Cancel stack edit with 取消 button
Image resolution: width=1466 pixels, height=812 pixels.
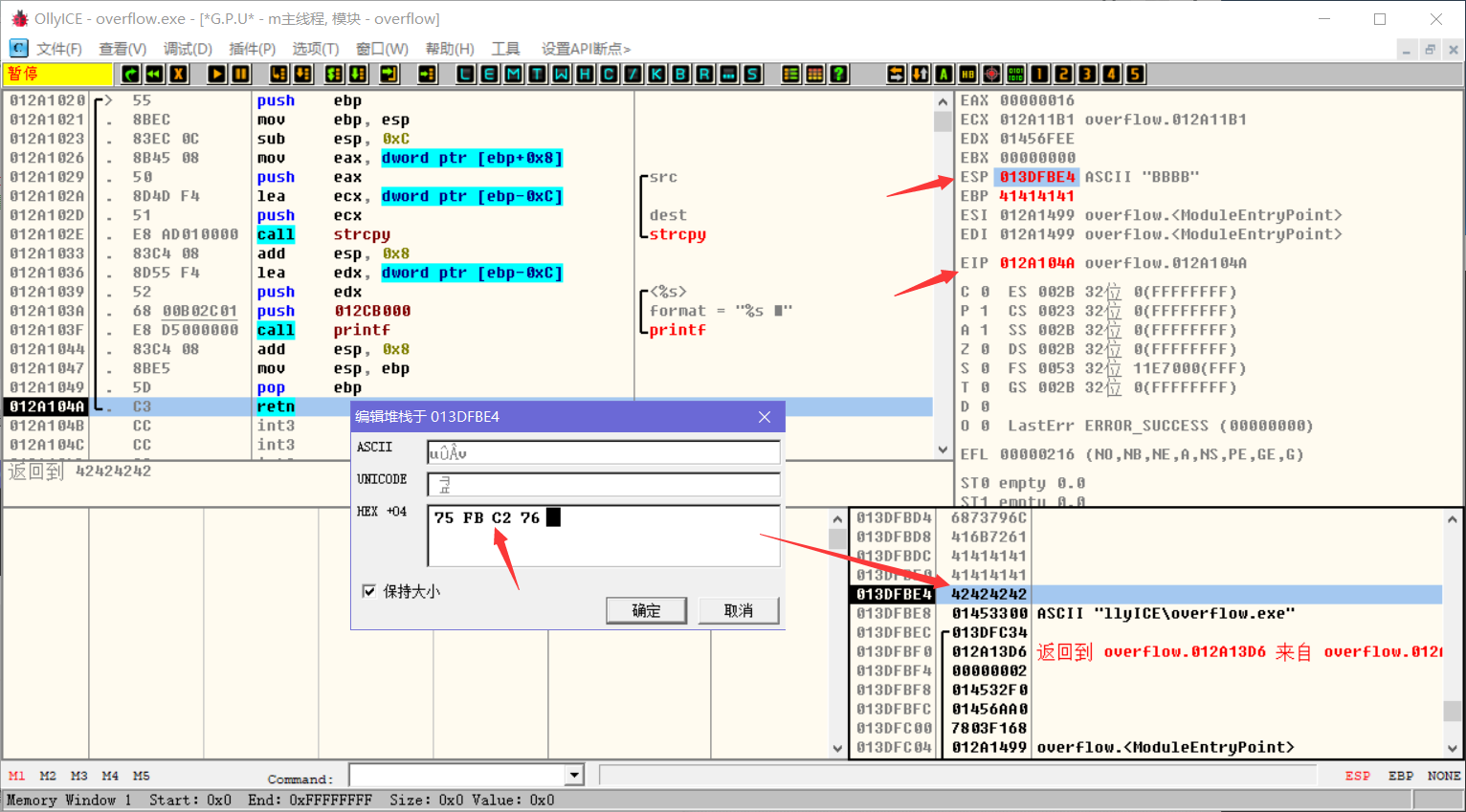click(739, 610)
